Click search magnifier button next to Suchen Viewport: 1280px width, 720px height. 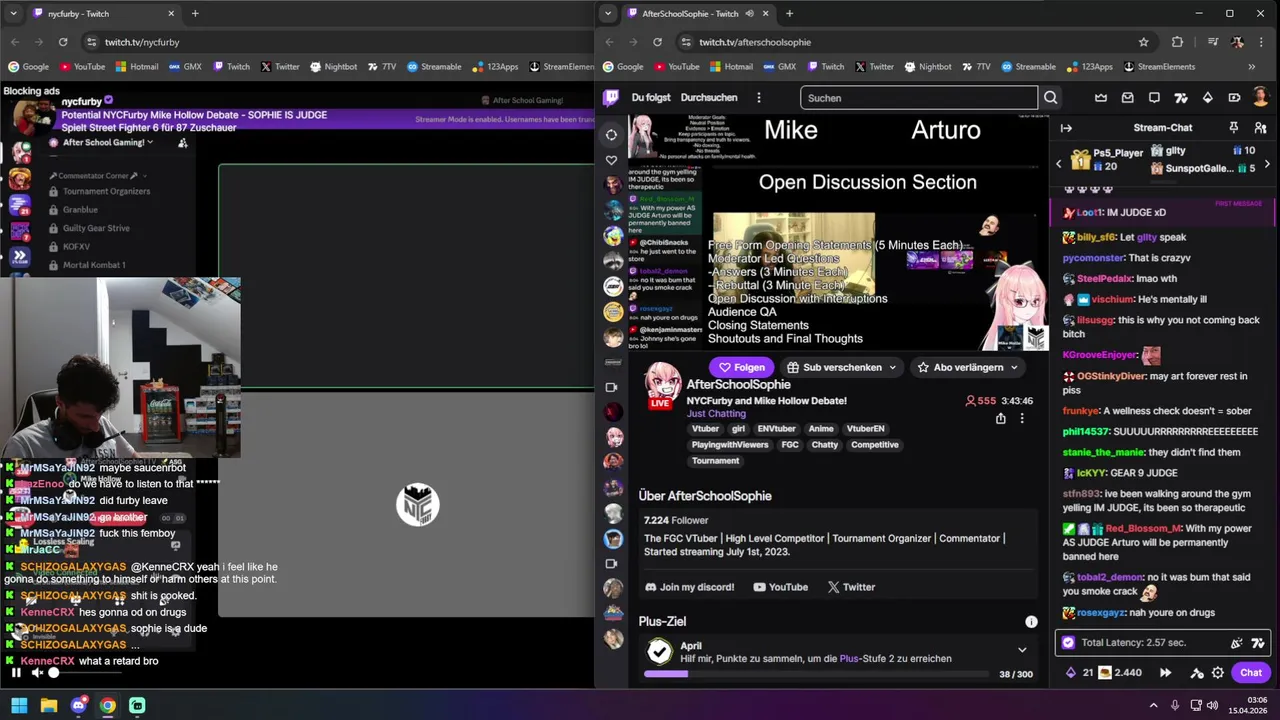click(1050, 98)
